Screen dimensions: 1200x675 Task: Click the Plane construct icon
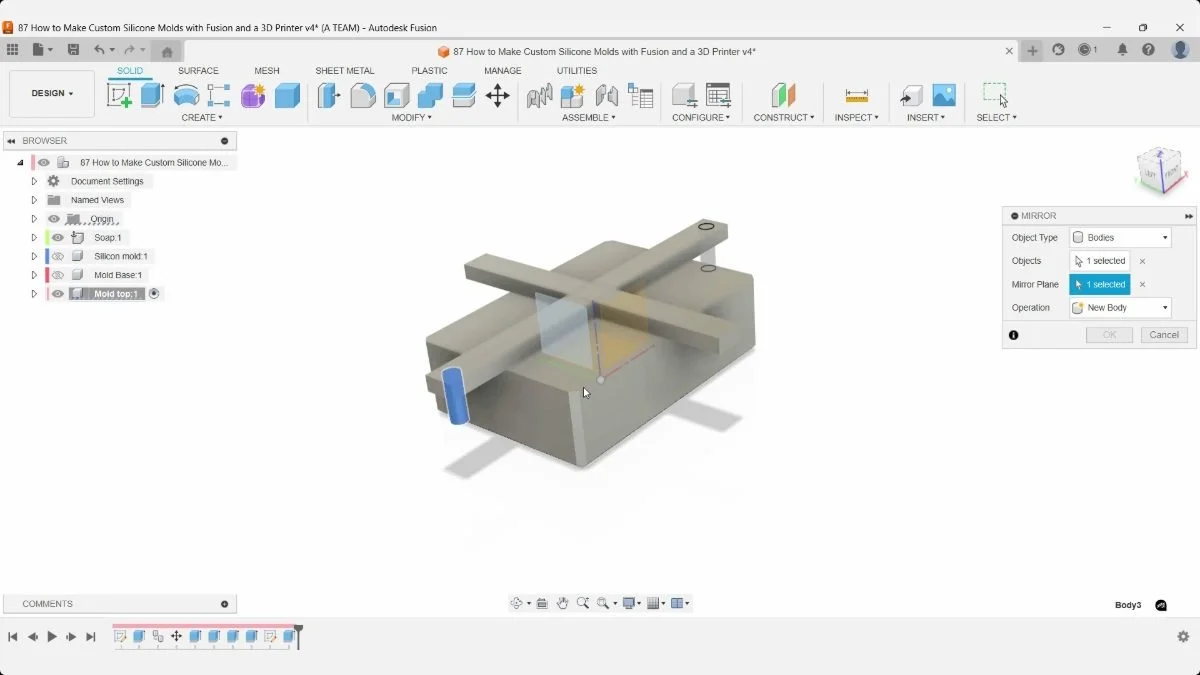pos(783,95)
